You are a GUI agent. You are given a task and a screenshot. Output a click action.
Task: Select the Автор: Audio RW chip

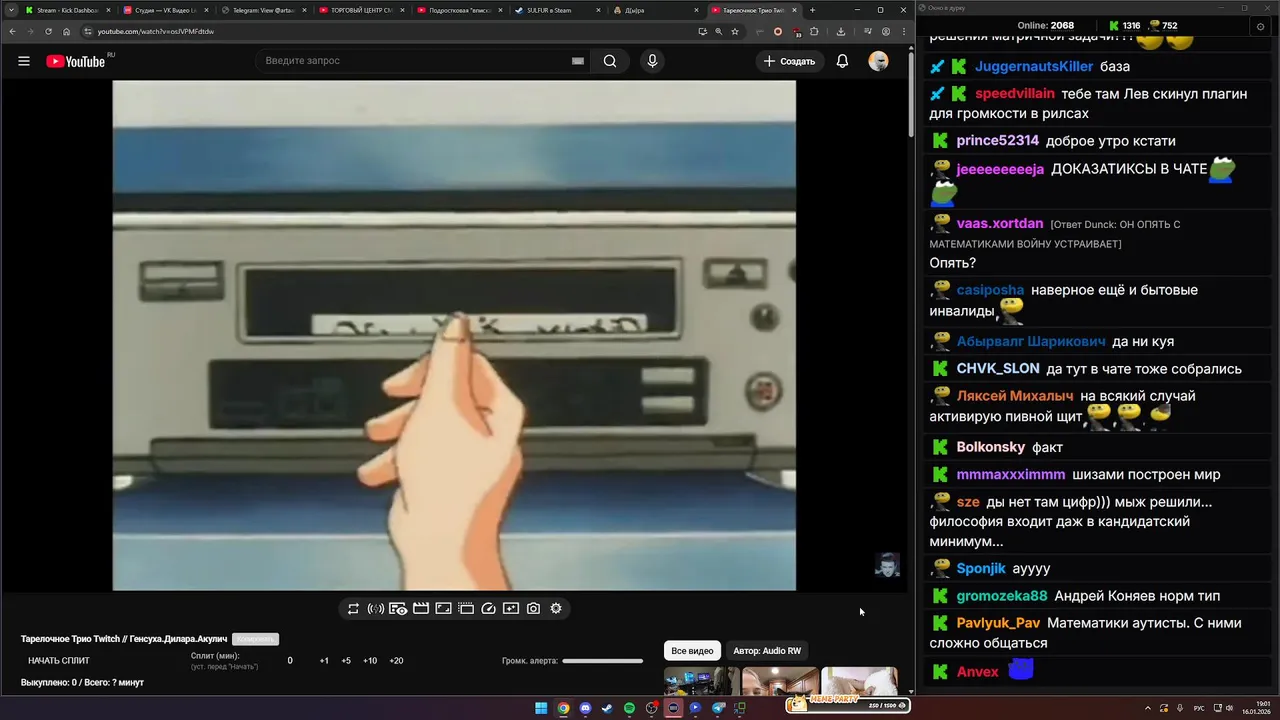pyautogui.click(x=767, y=651)
